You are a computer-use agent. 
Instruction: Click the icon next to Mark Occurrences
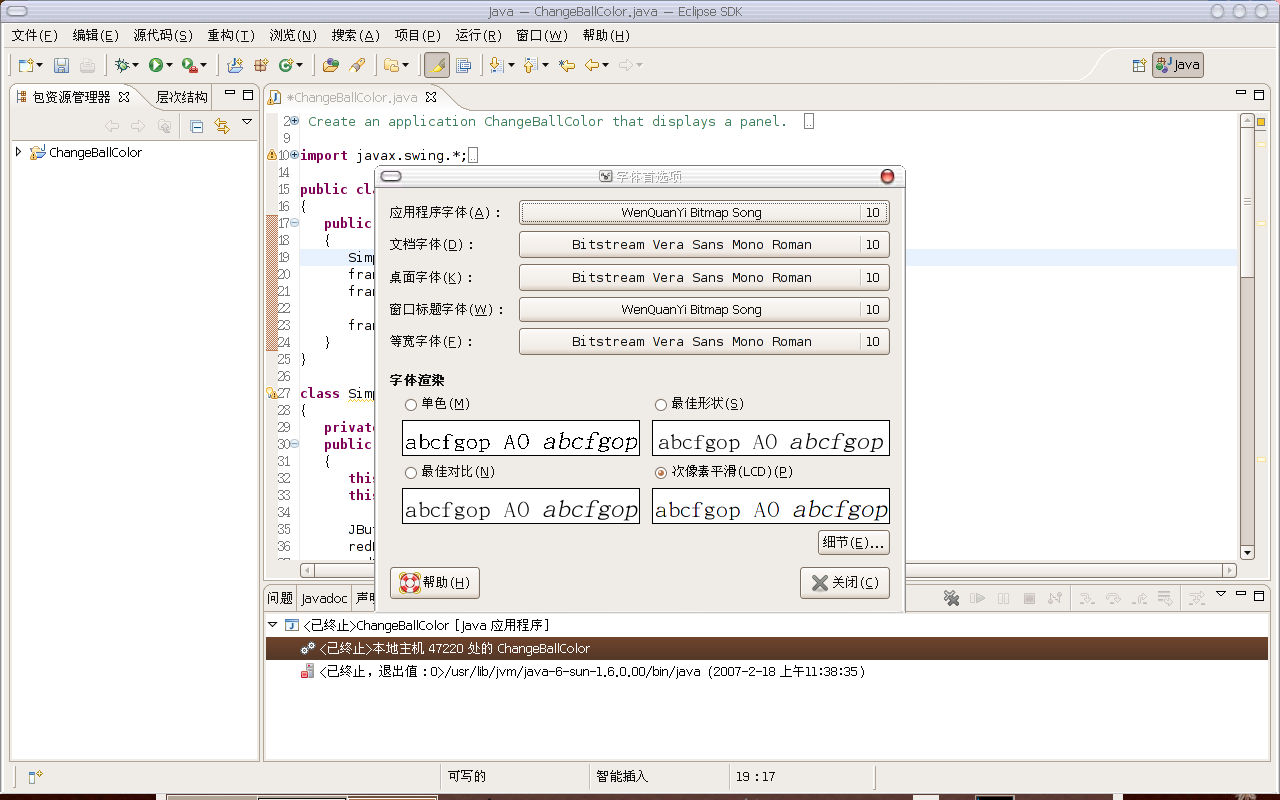464,65
